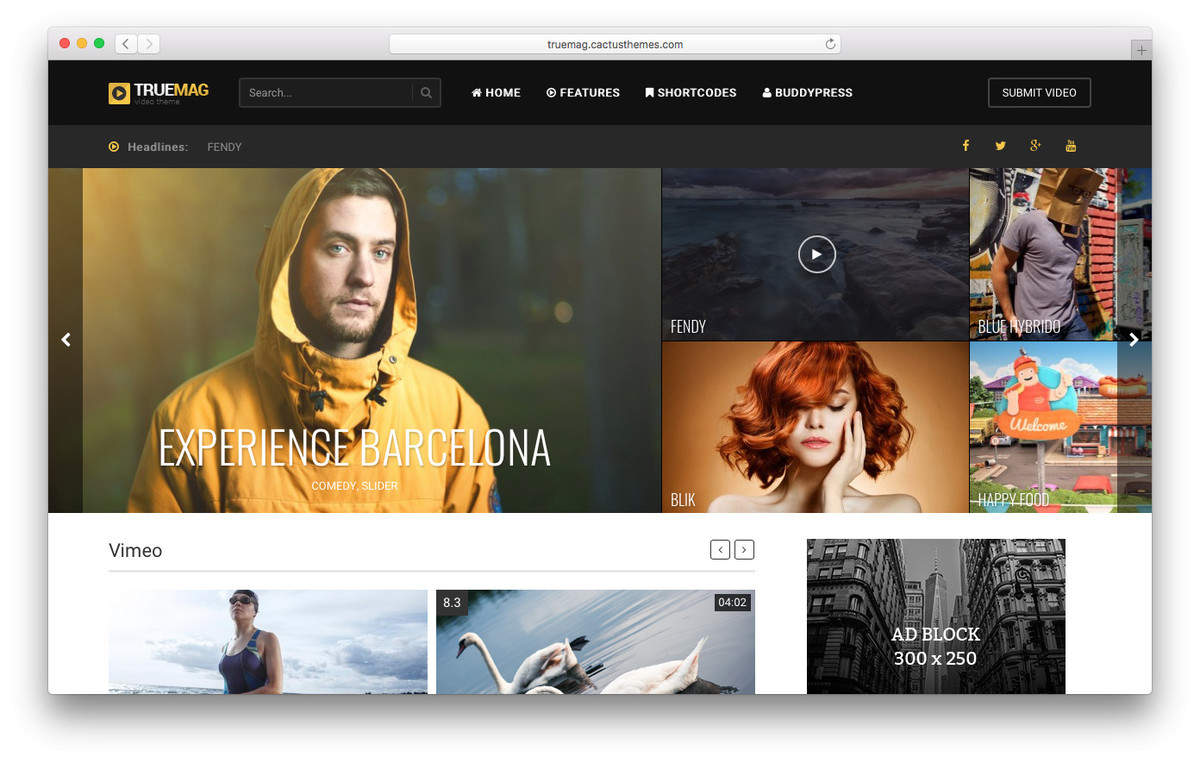Click the Submit Video button
This screenshot has height=763, width=1200.
(x=1039, y=93)
